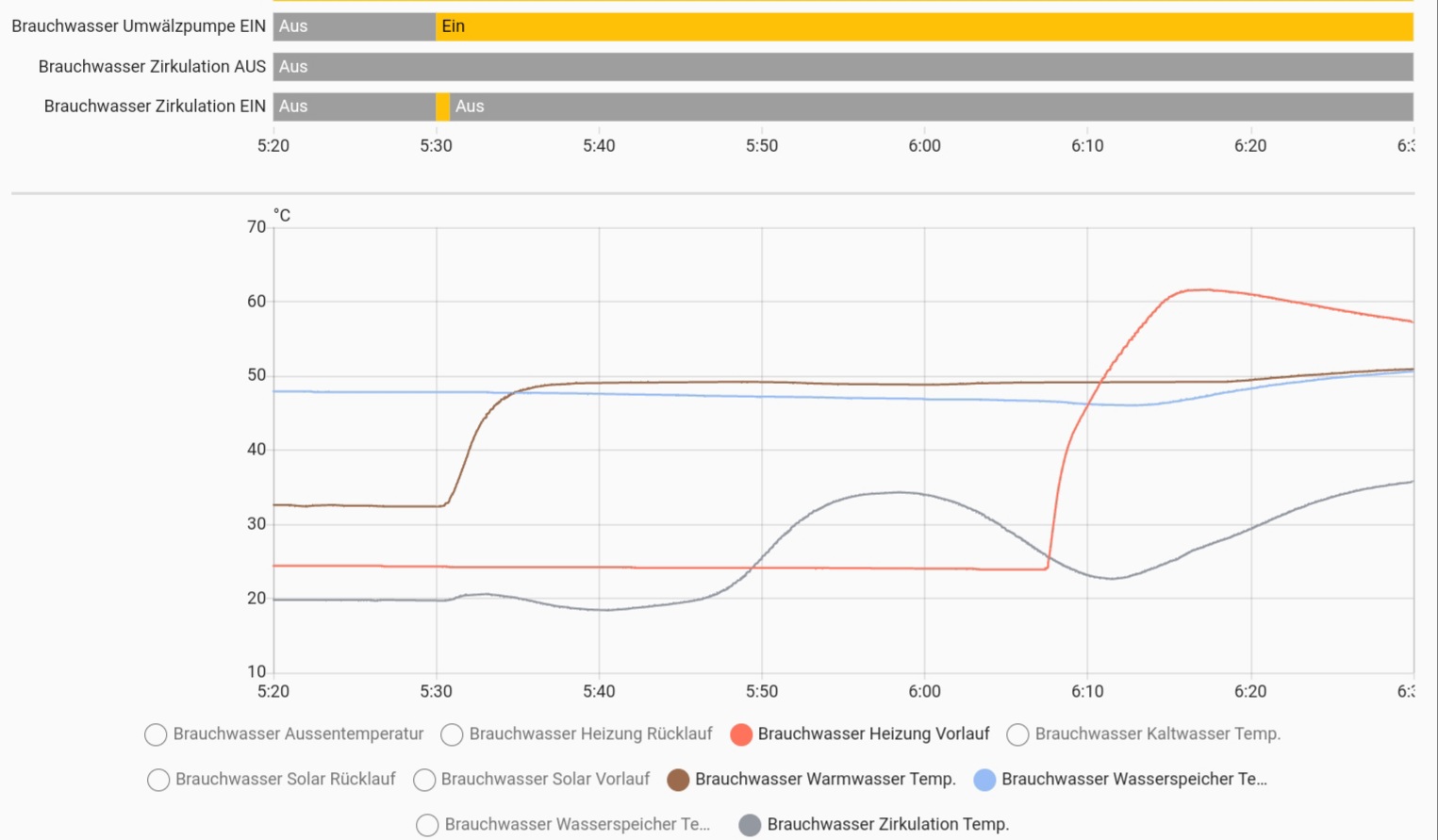Click the '70' value on the temperature axis
Viewport: 1438px width, 840px height.
click(256, 227)
